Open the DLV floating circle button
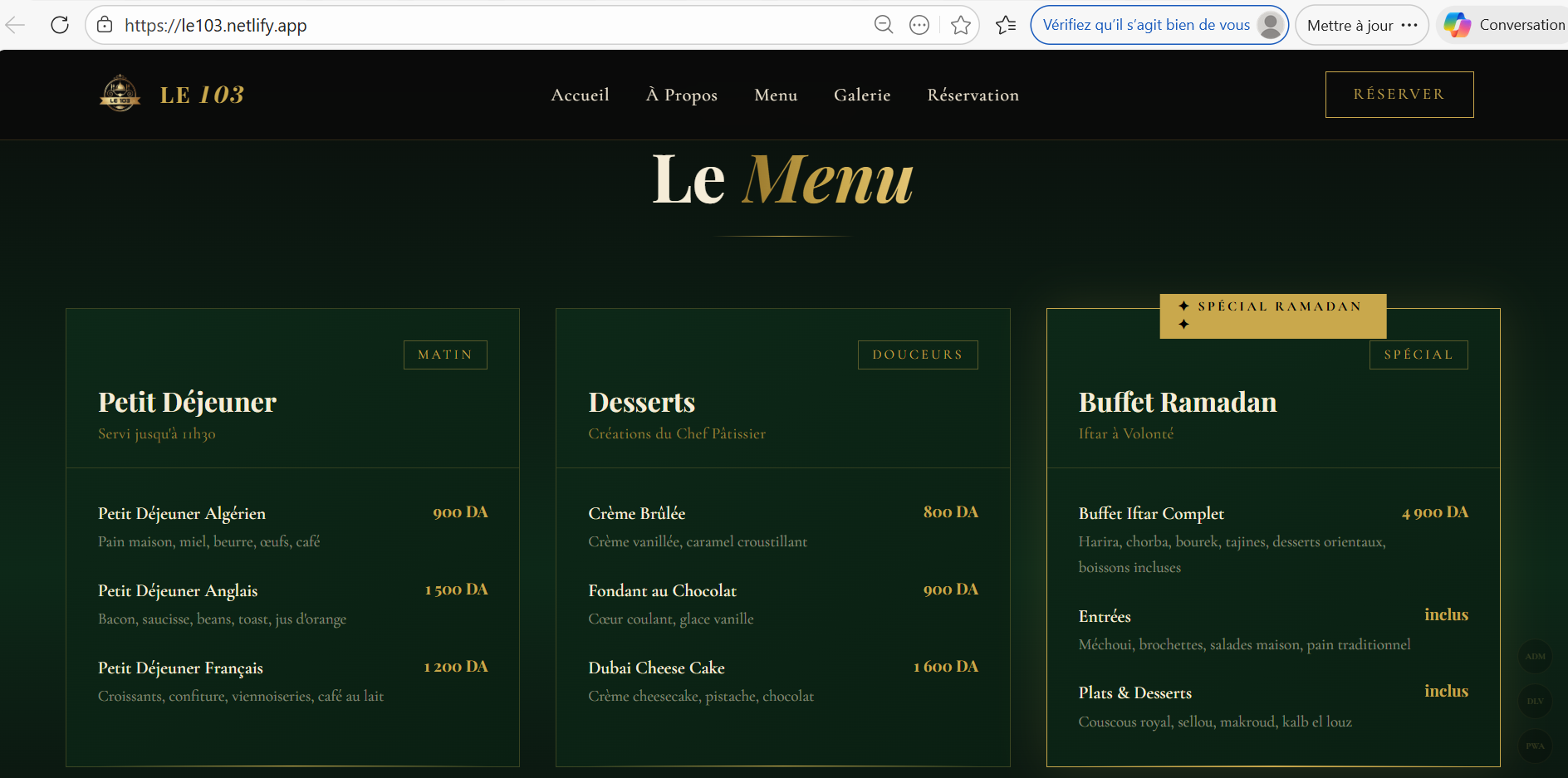This screenshot has height=778, width=1568. (x=1536, y=702)
